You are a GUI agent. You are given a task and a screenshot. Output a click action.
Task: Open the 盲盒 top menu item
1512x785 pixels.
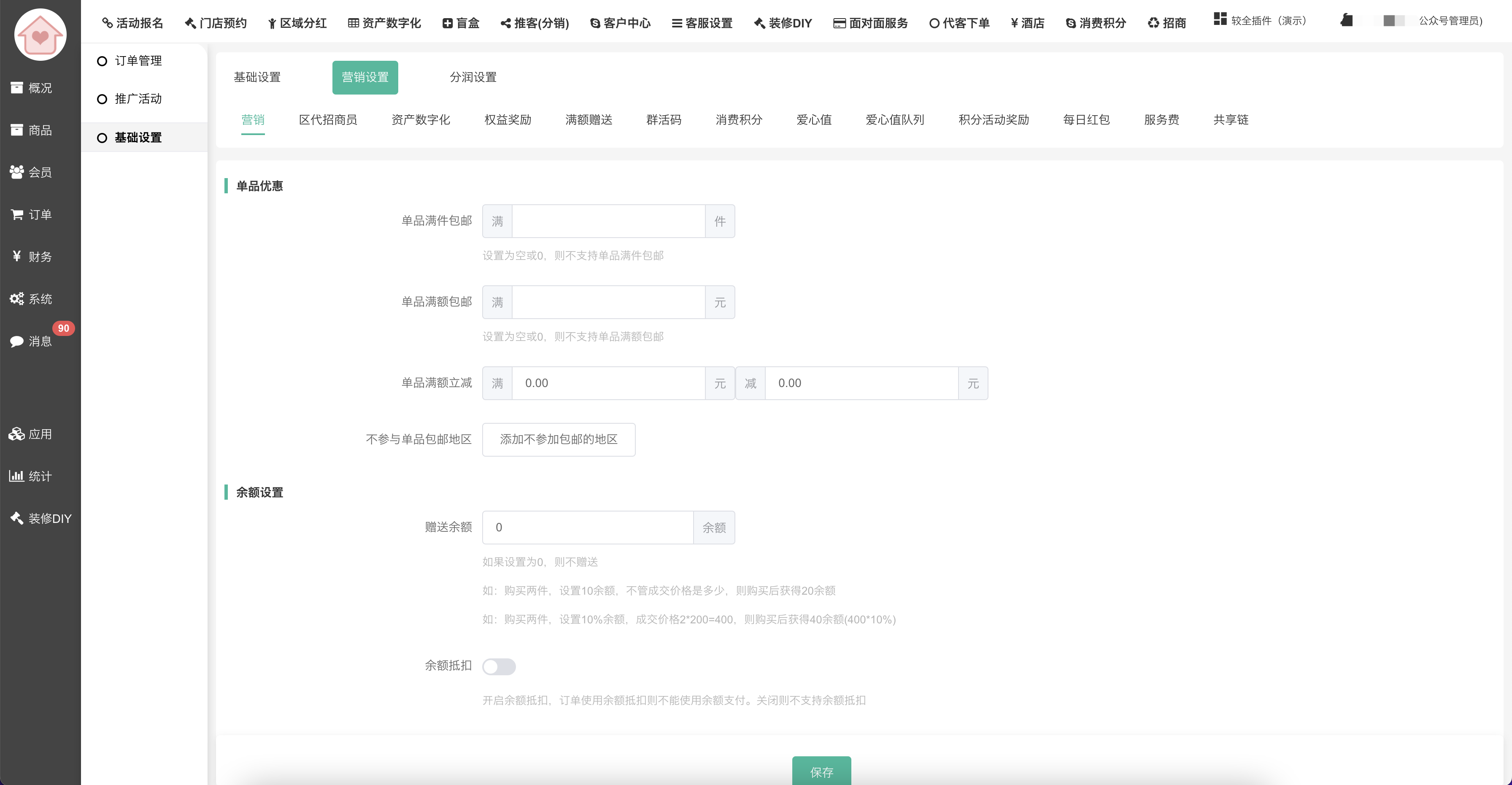click(461, 23)
